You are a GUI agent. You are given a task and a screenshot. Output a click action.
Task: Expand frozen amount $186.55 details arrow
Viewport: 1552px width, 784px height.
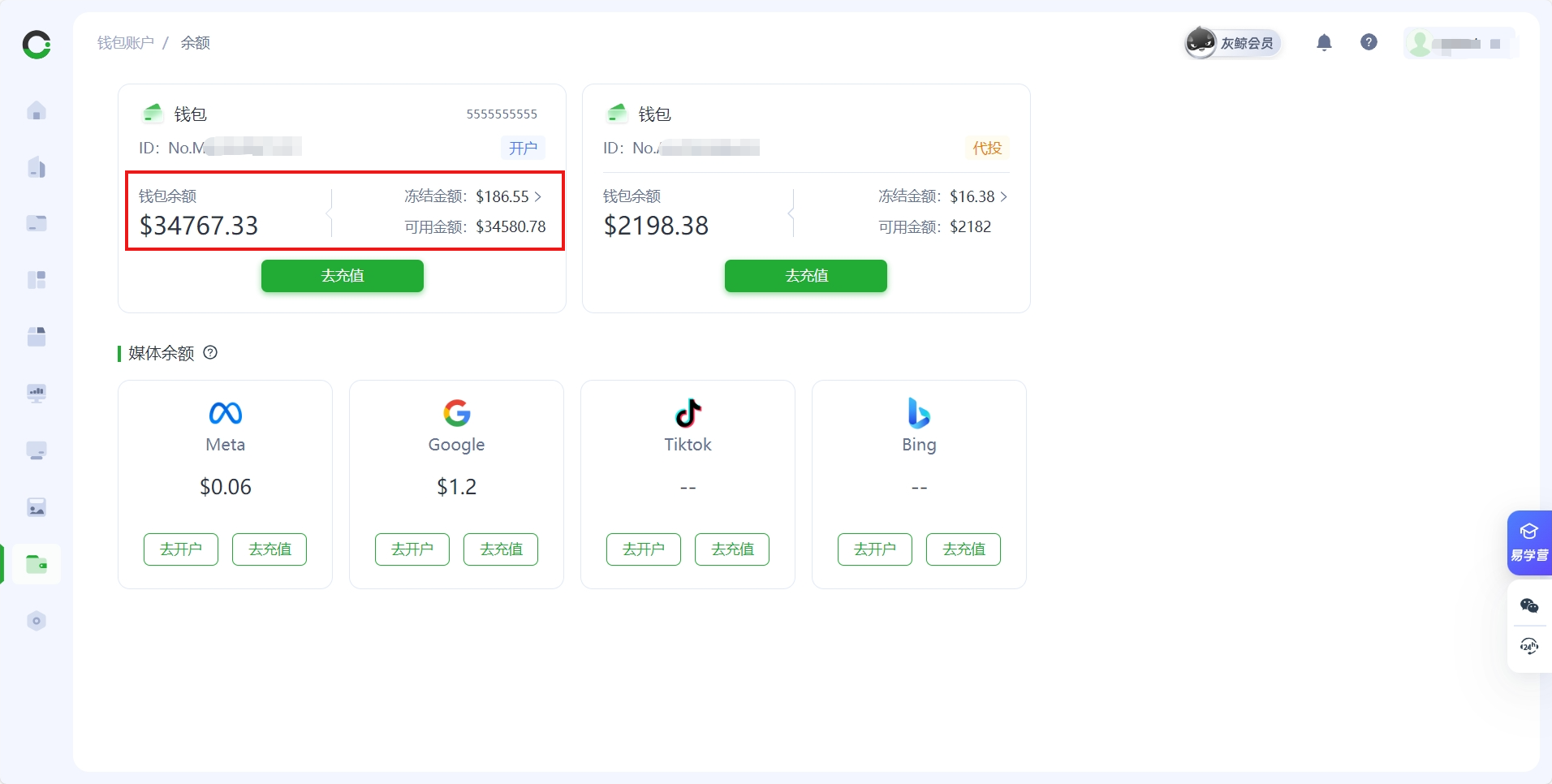[538, 196]
